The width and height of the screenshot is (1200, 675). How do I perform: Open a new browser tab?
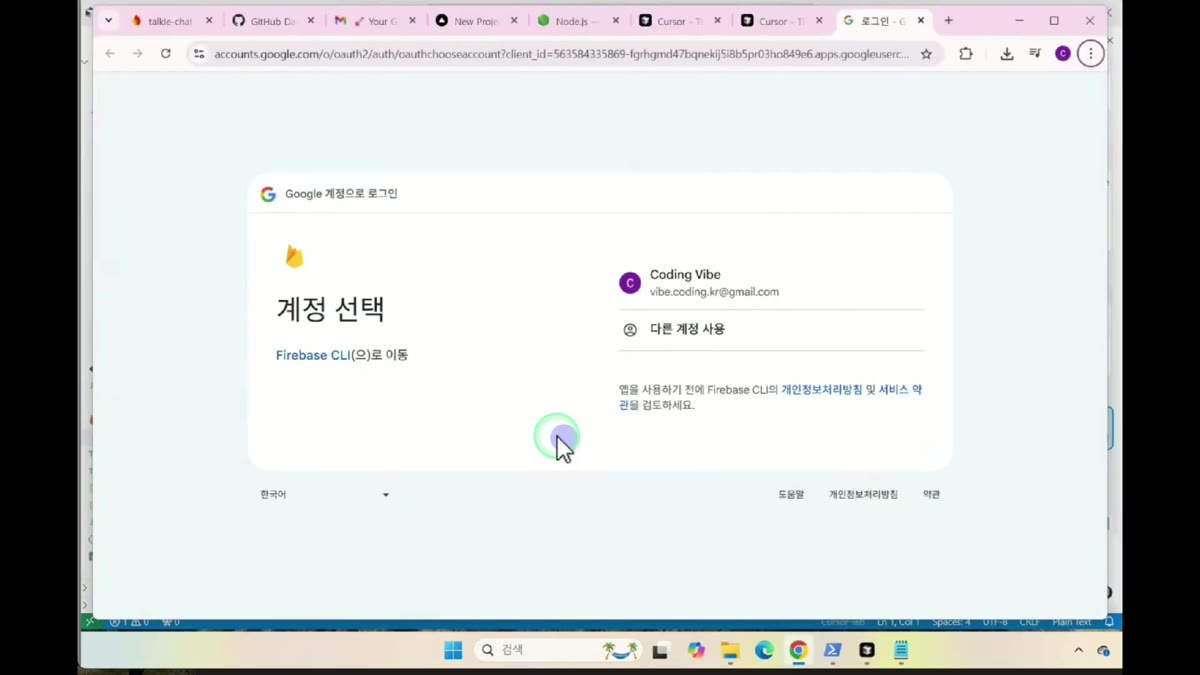(949, 21)
